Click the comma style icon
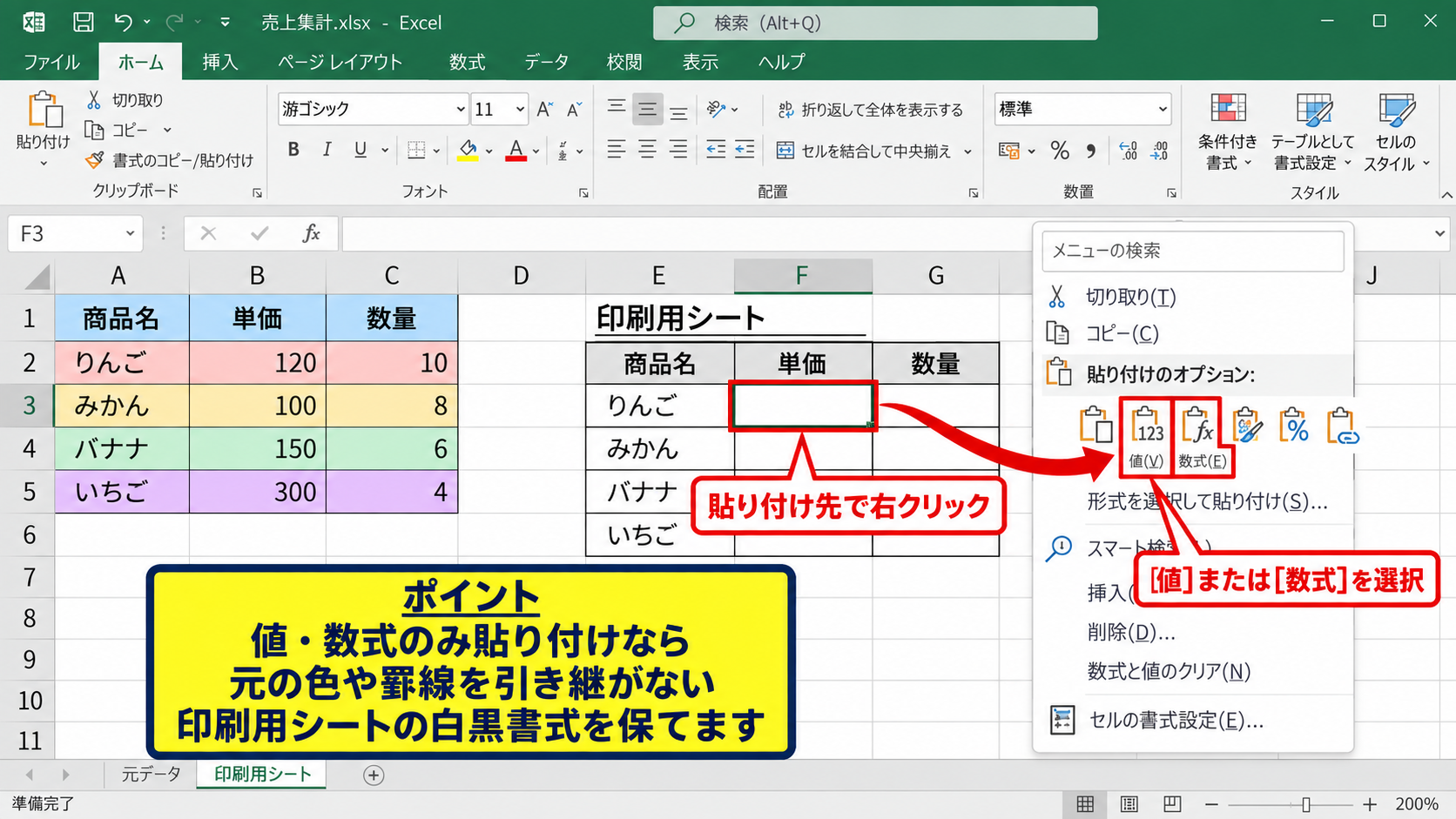Viewport: 1456px width, 819px height. [x=1091, y=151]
